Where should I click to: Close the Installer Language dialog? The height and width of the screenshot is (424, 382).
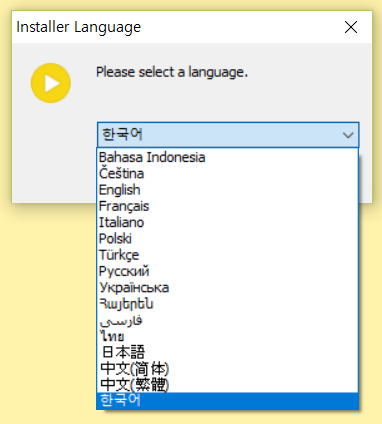pos(351,27)
